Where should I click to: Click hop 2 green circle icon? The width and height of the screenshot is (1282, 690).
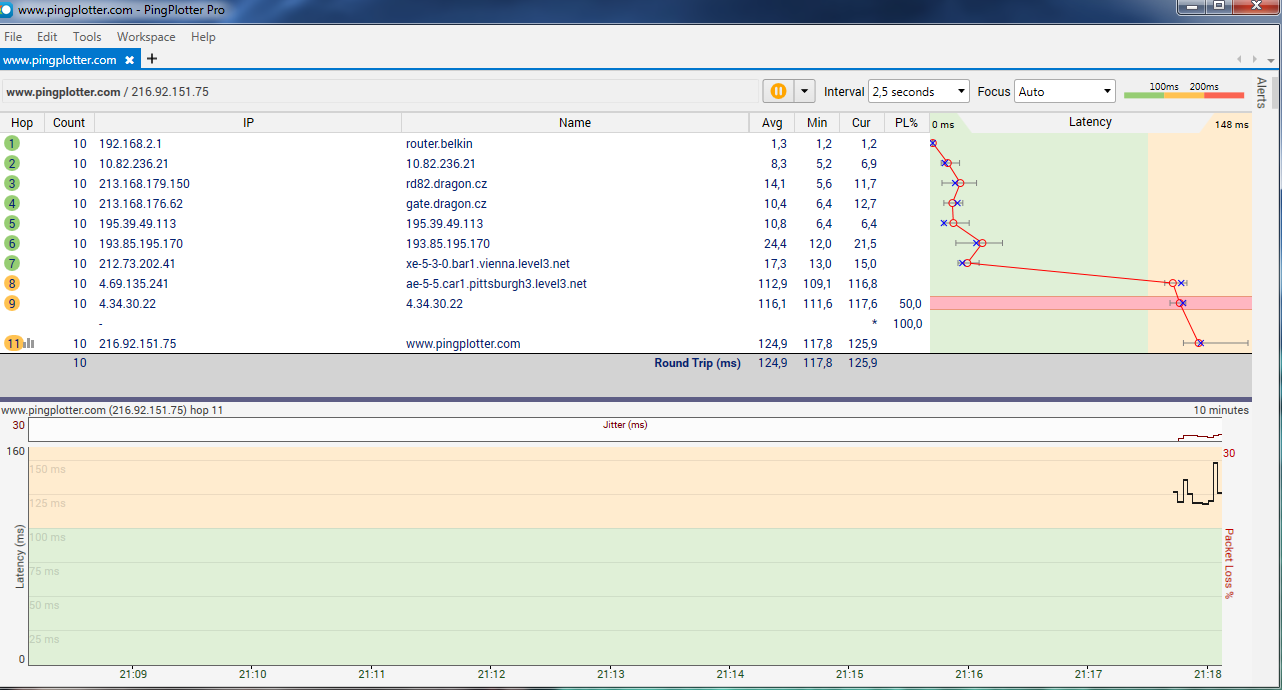[12, 163]
